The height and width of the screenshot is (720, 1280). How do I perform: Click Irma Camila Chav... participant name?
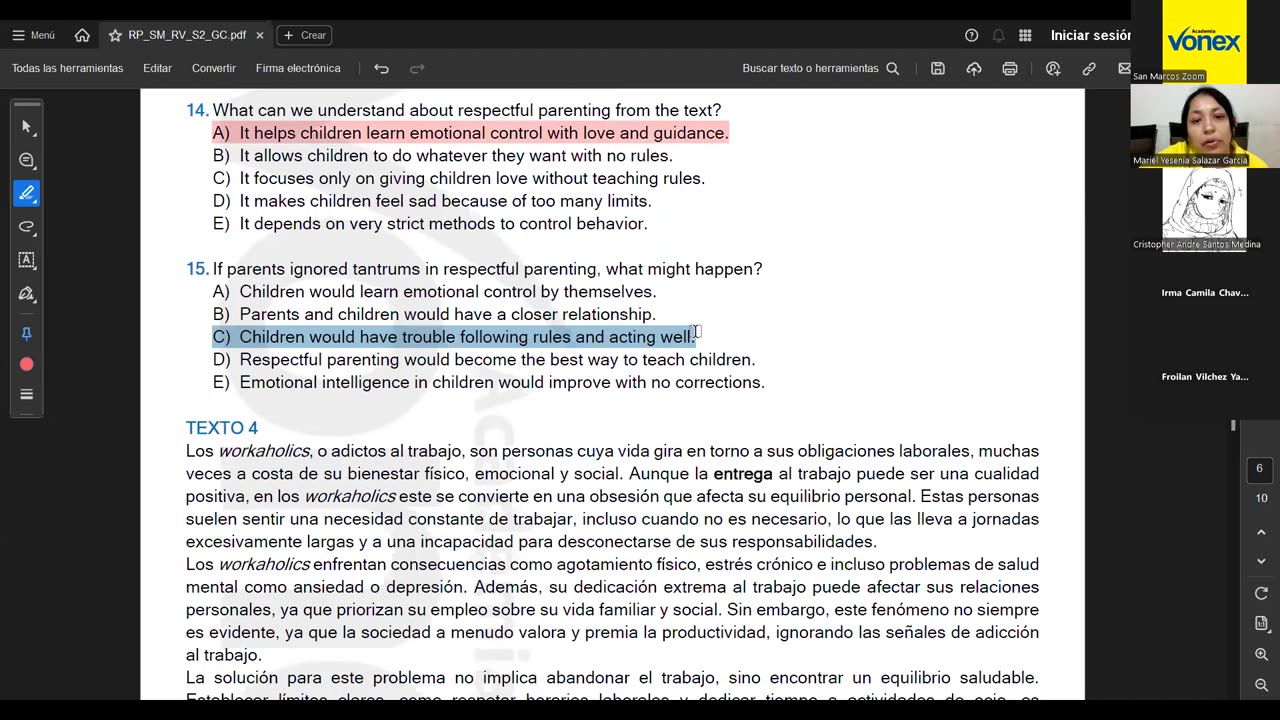click(x=1204, y=293)
